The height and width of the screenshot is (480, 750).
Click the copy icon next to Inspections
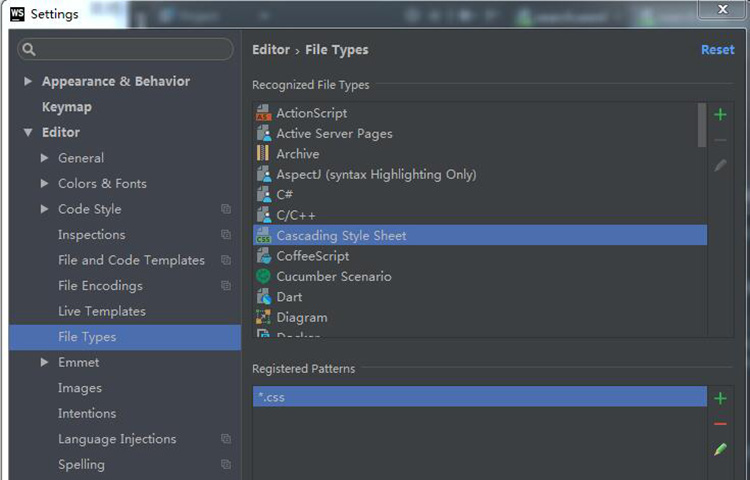(x=226, y=234)
